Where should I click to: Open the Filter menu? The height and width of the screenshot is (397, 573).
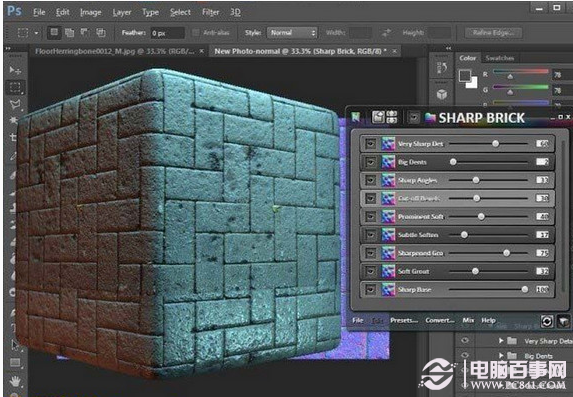210,12
